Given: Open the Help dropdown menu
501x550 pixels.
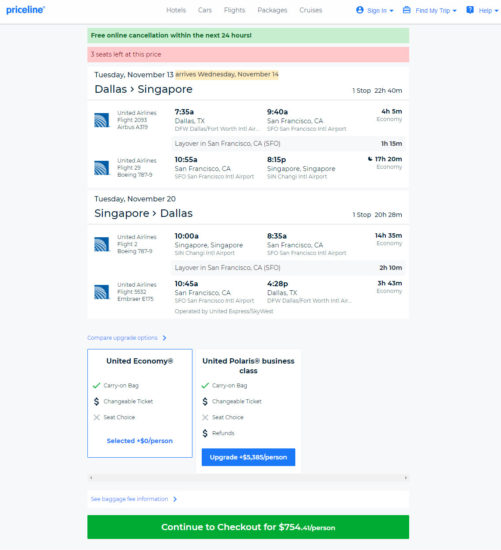Looking at the screenshot, I should tap(482, 10).
